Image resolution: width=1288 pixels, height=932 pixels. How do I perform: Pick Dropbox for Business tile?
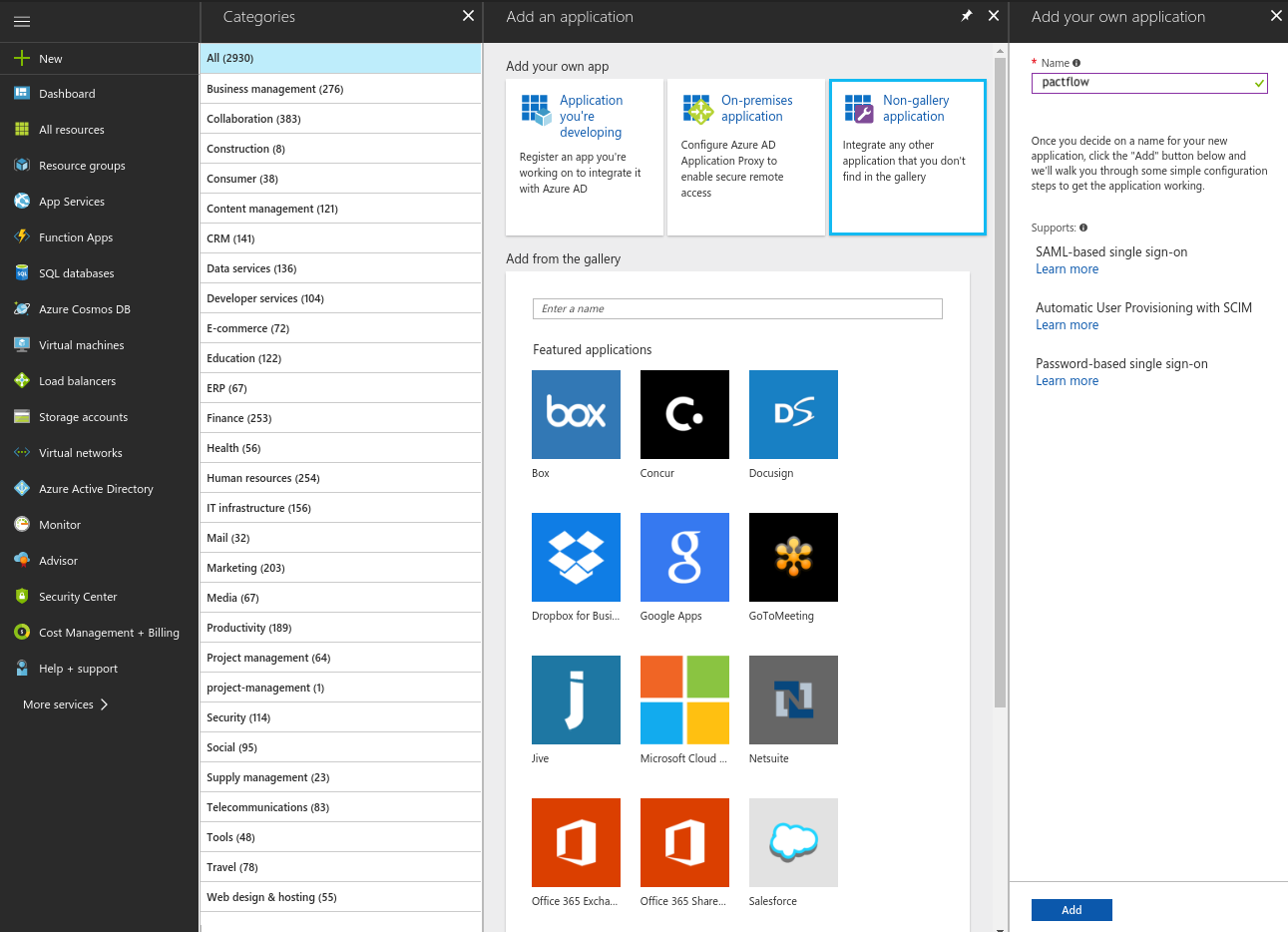[x=576, y=557]
